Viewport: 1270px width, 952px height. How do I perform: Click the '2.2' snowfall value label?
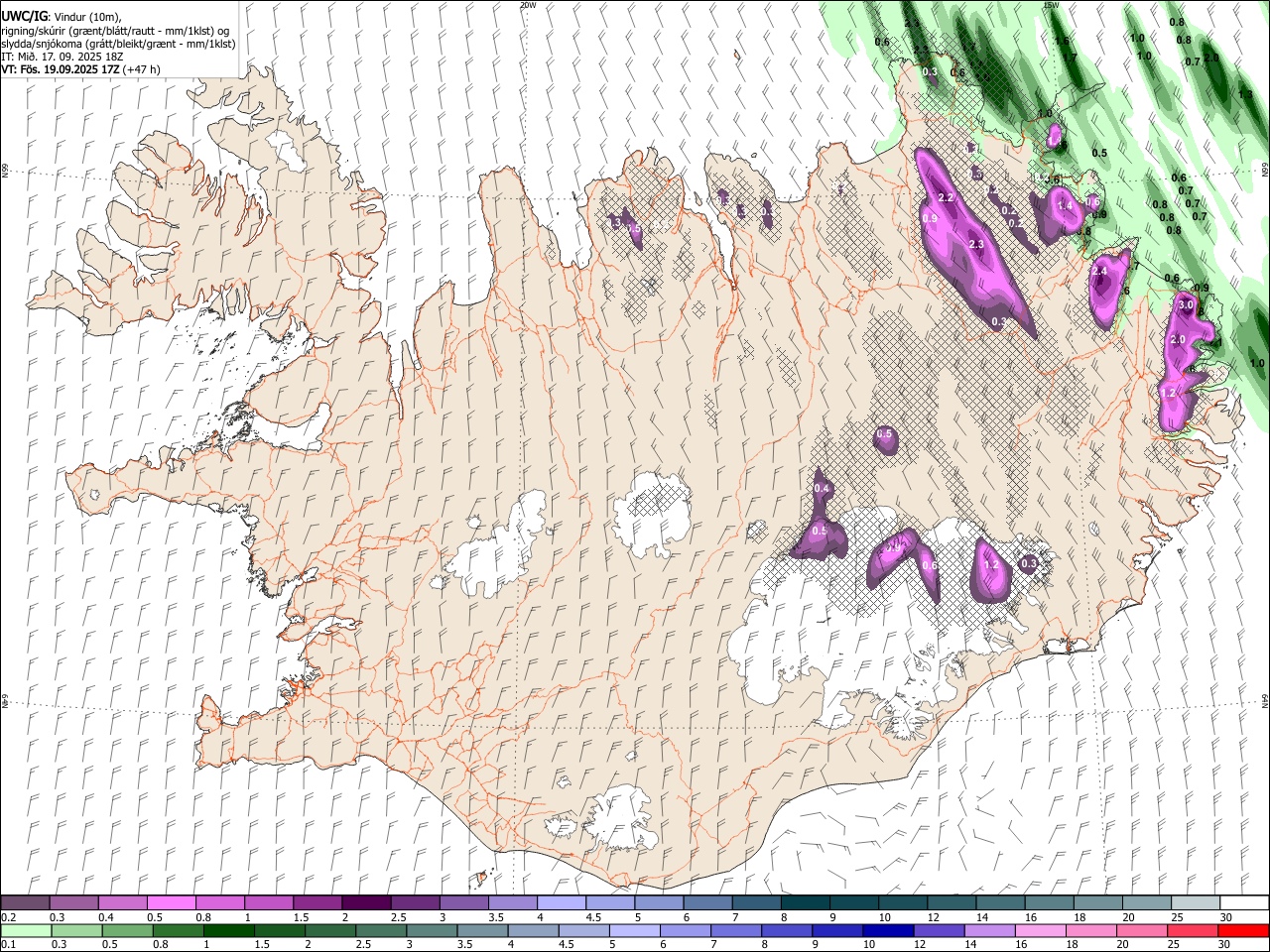[x=946, y=198]
